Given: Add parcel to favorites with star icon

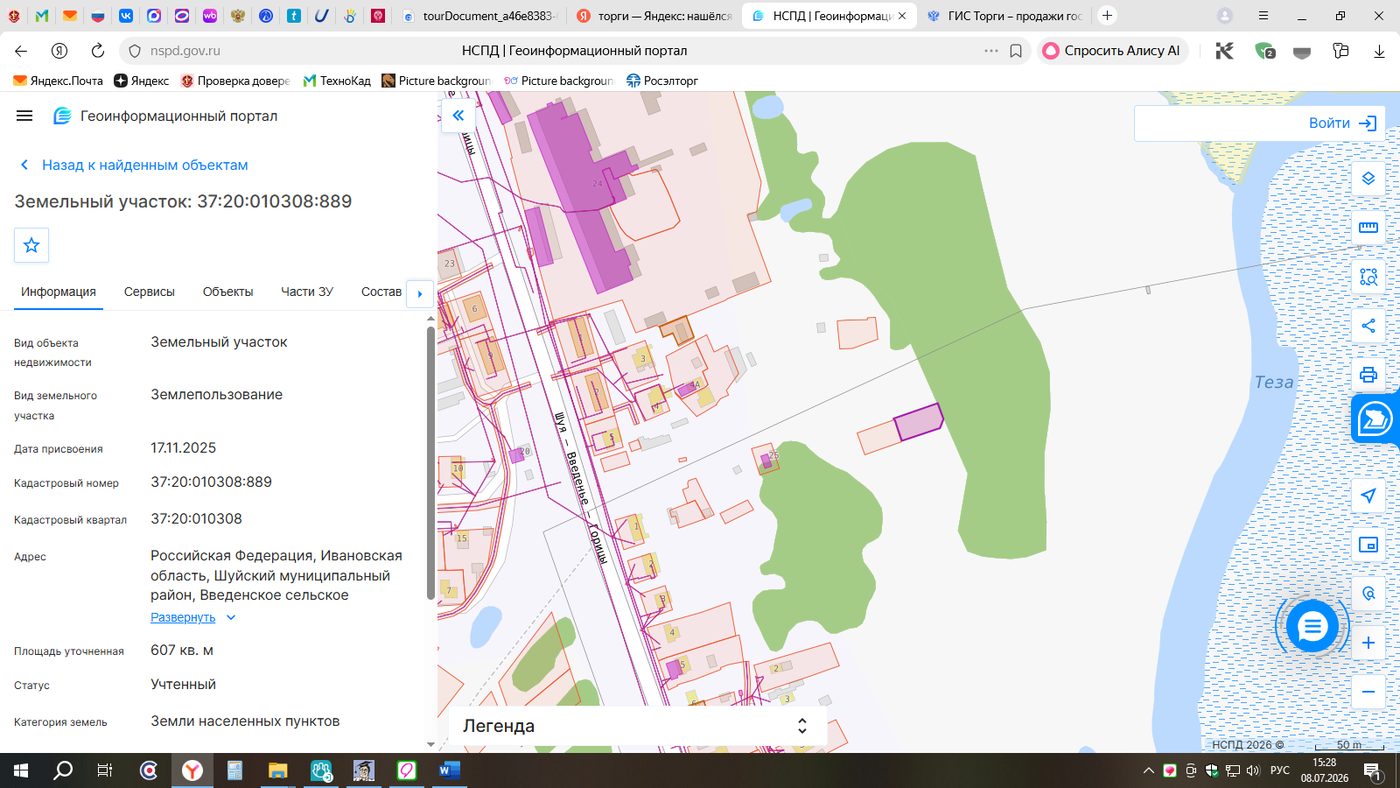Looking at the screenshot, I should (x=31, y=245).
